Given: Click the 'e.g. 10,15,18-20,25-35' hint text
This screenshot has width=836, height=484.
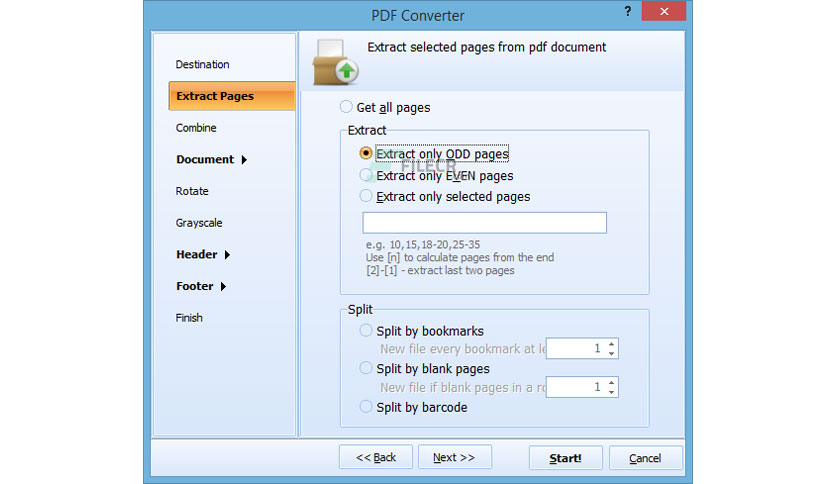Looking at the screenshot, I should 423,245.
